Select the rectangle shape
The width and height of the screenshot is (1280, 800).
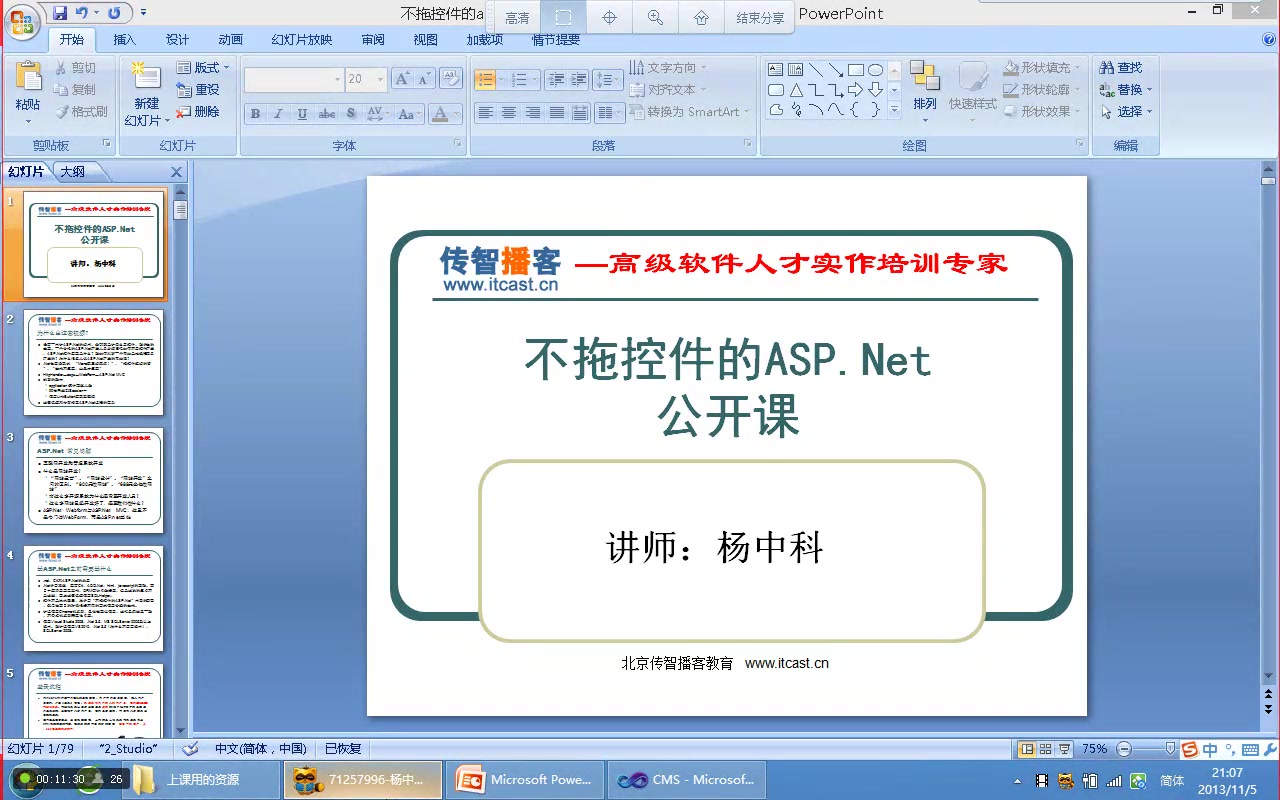pyautogui.click(x=856, y=70)
